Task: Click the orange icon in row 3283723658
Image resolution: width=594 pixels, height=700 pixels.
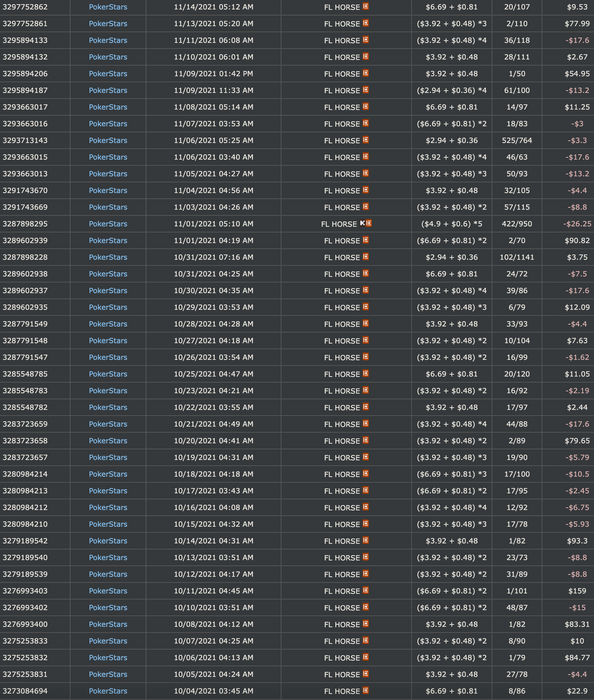Action: pos(366,440)
